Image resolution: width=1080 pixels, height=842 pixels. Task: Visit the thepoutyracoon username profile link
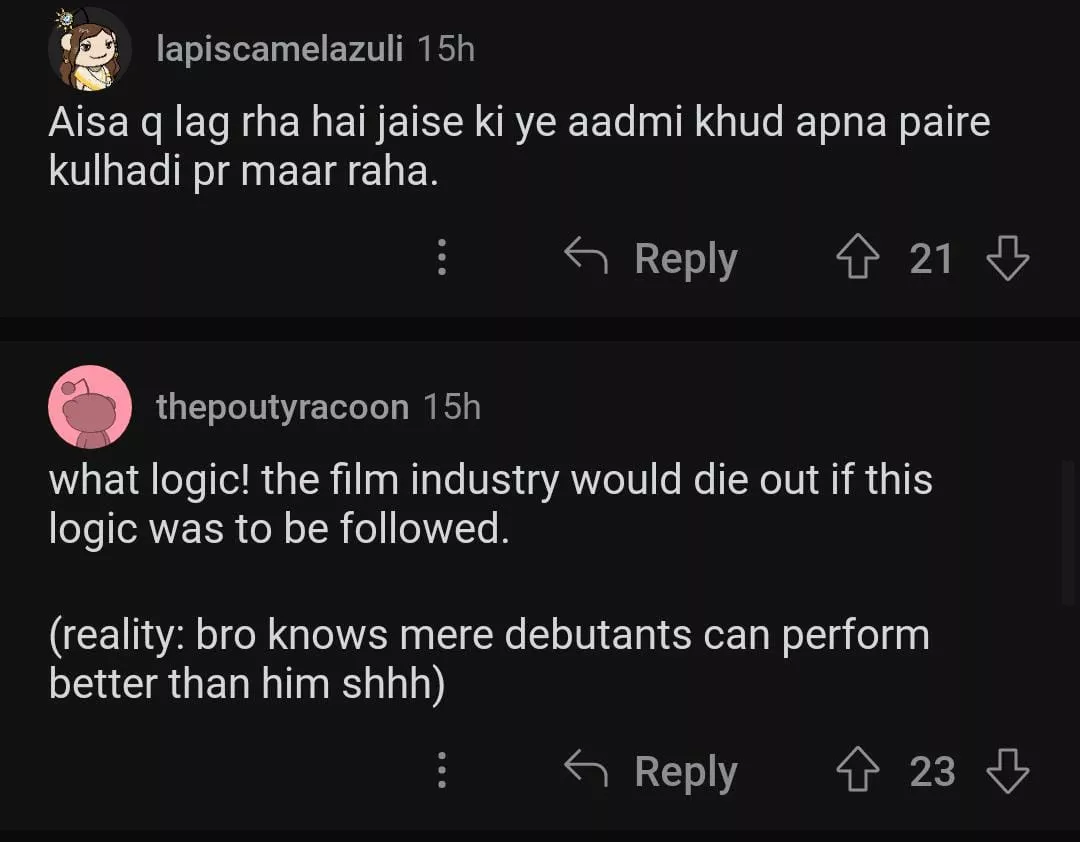click(283, 407)
